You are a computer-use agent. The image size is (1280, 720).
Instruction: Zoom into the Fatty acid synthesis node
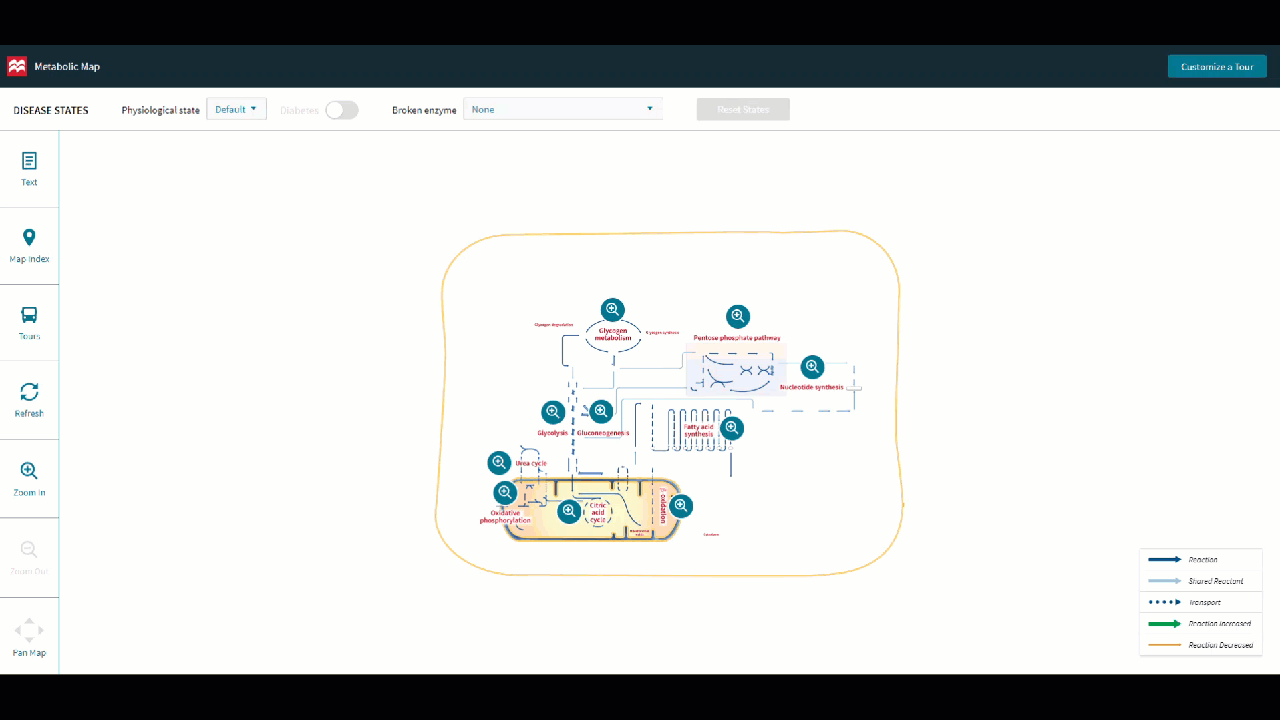731,427
